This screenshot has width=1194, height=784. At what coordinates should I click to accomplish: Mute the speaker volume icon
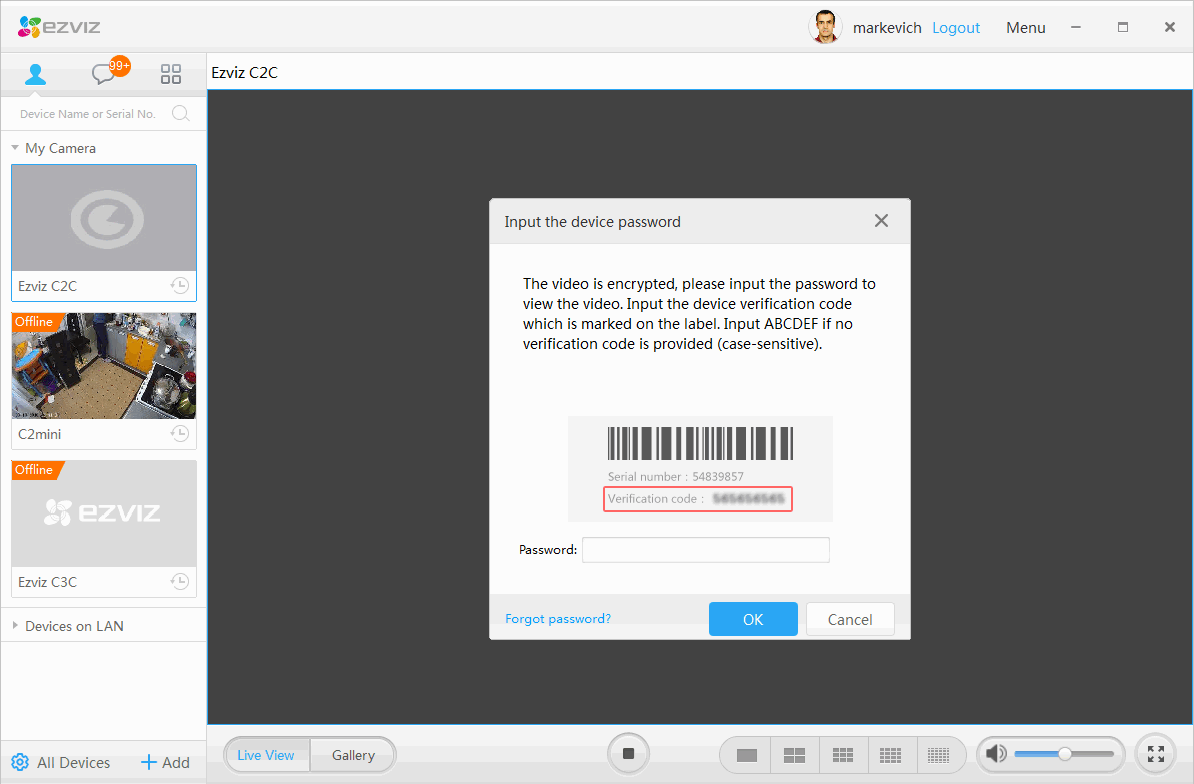click(995, 754)
